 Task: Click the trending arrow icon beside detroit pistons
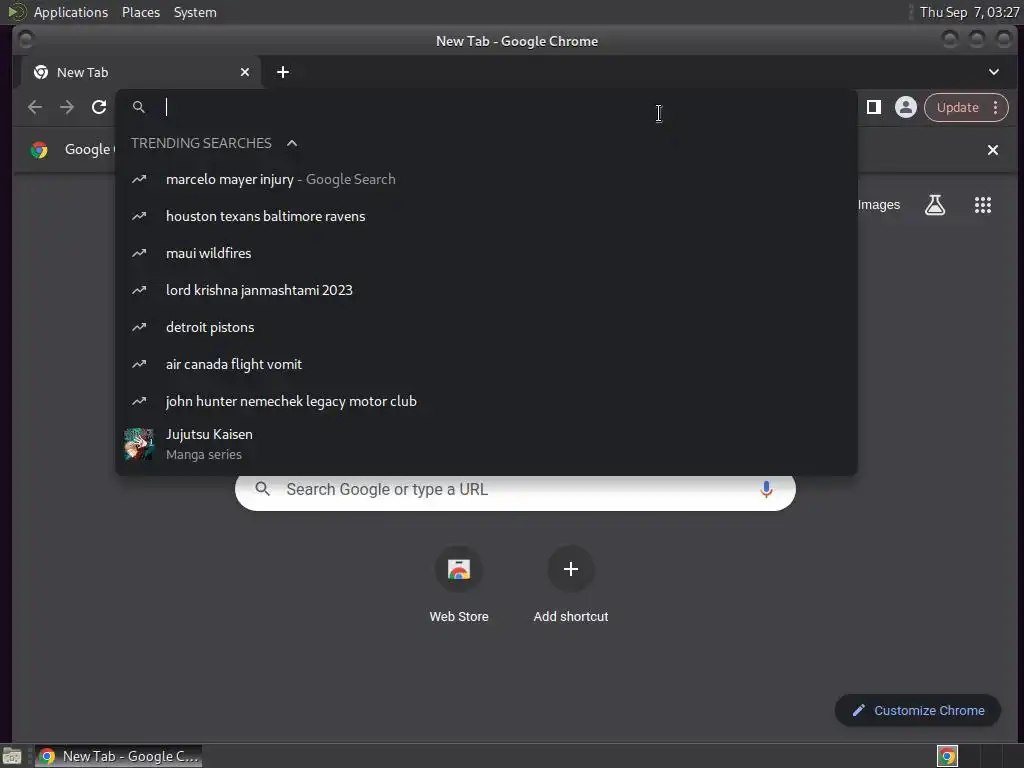tap(139, 327)
